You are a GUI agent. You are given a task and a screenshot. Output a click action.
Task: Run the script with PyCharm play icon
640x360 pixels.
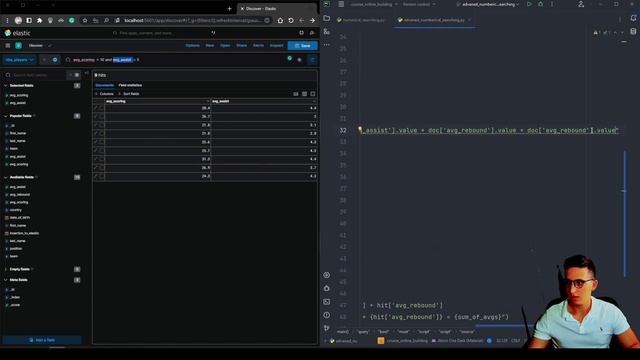529,4
